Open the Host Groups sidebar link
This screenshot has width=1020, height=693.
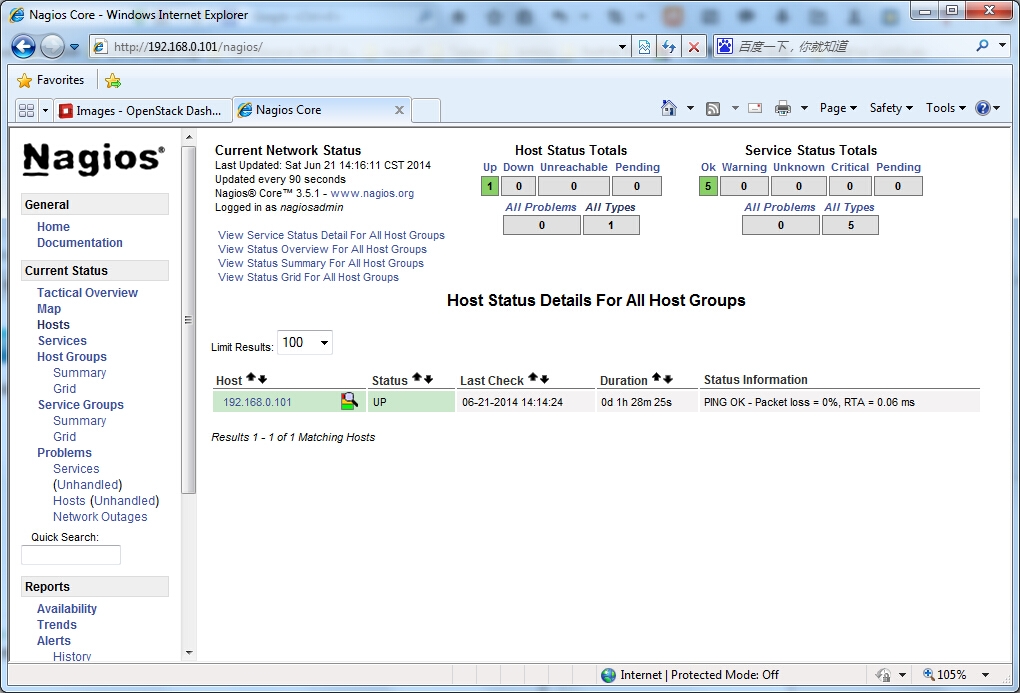pos(72,357)
